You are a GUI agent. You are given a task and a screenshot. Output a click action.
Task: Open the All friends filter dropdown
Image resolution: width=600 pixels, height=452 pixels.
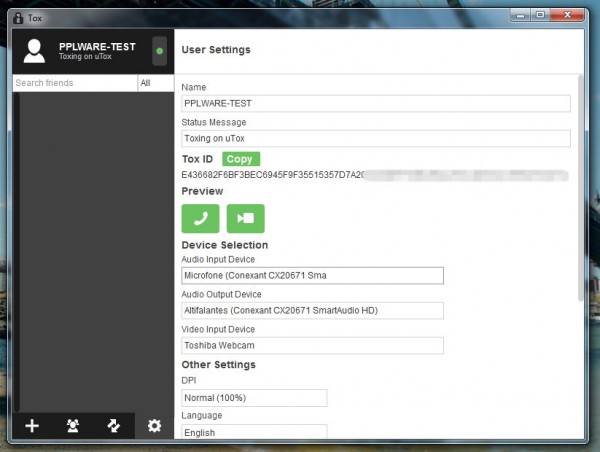[156, 83]
